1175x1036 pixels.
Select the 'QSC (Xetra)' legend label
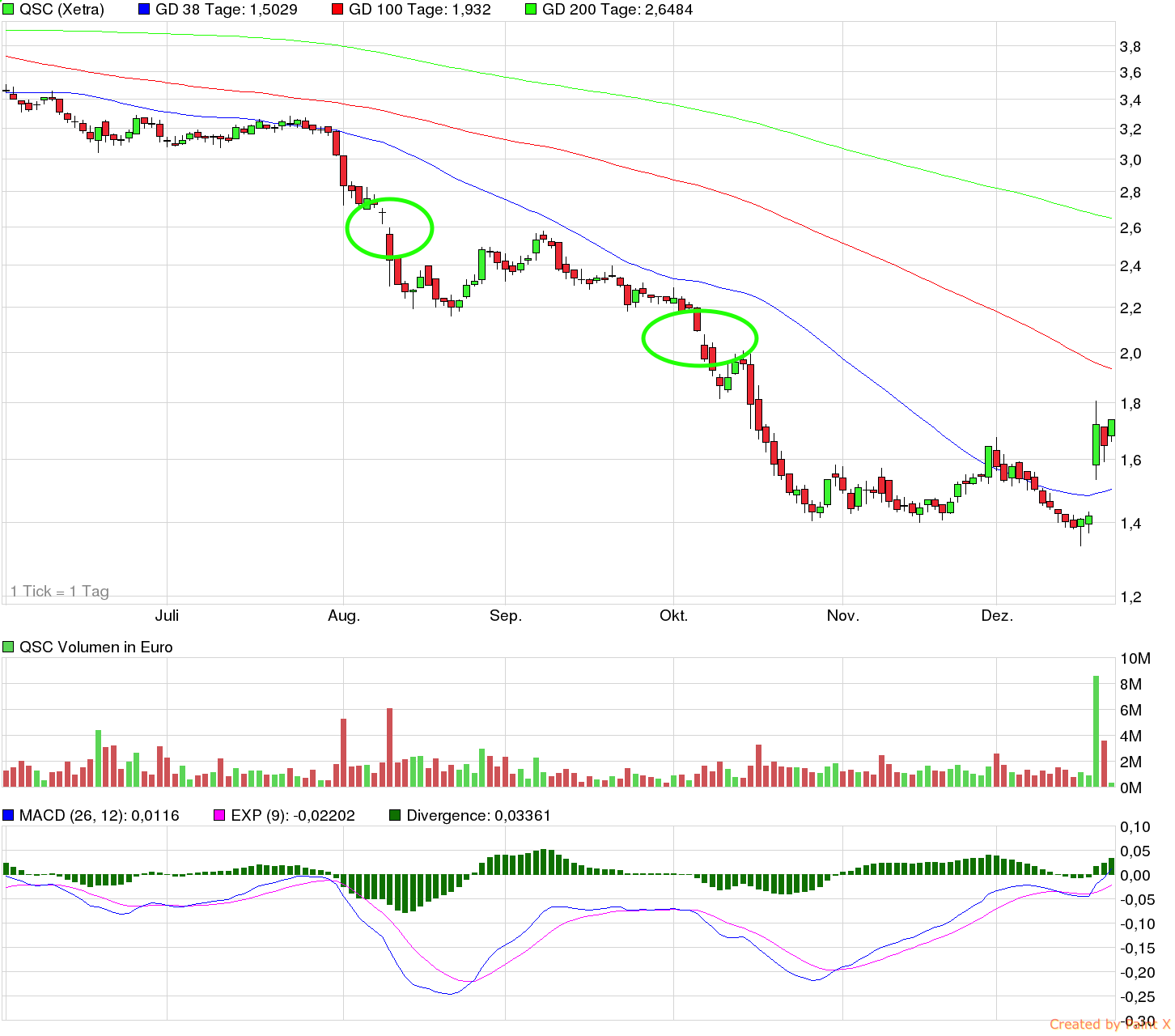point(62,10)
